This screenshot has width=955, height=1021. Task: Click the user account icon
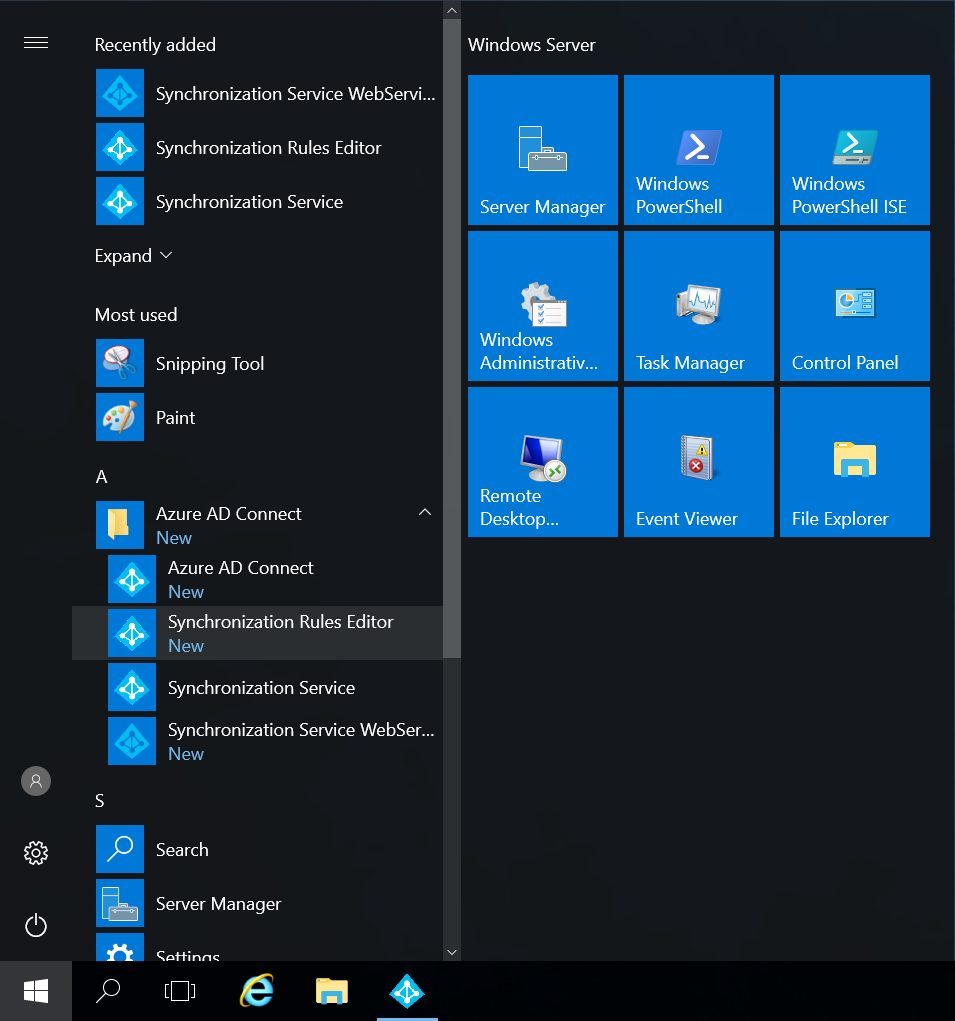click(x=36, y=781)
